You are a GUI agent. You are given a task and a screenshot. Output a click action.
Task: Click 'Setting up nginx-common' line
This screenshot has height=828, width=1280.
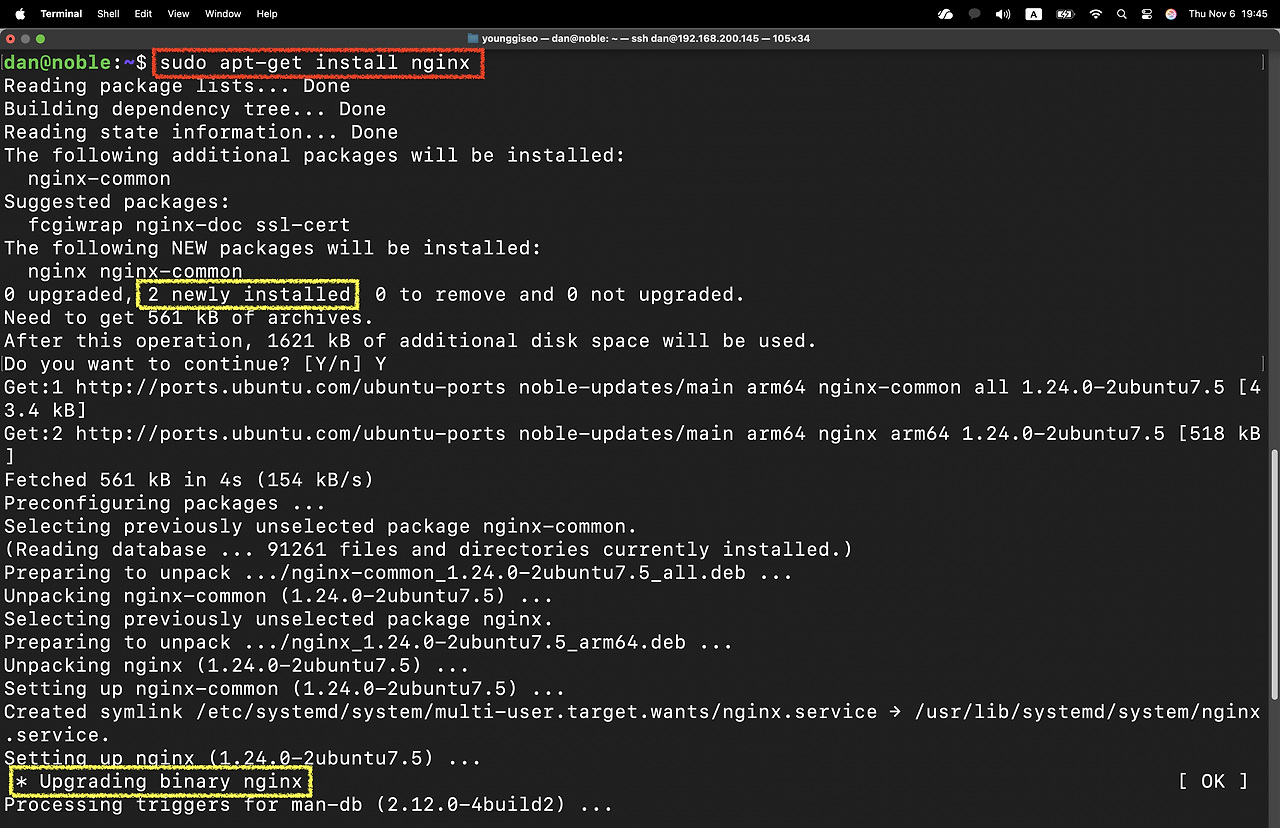(x=285, y=688)
